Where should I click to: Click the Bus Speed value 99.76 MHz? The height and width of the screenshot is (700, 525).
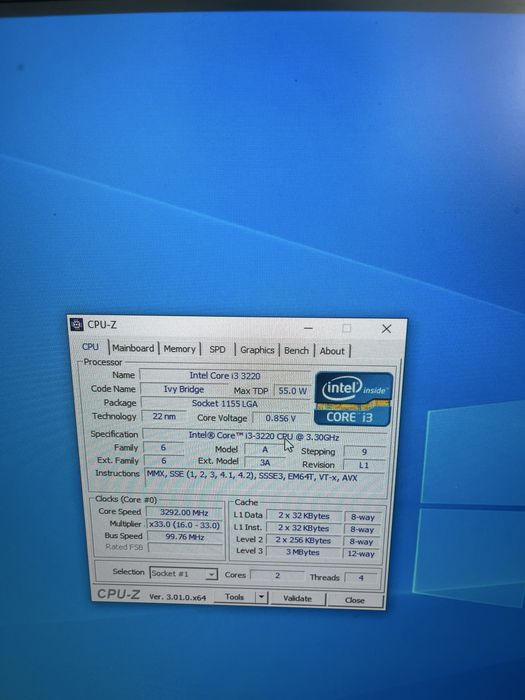(185, 537)
